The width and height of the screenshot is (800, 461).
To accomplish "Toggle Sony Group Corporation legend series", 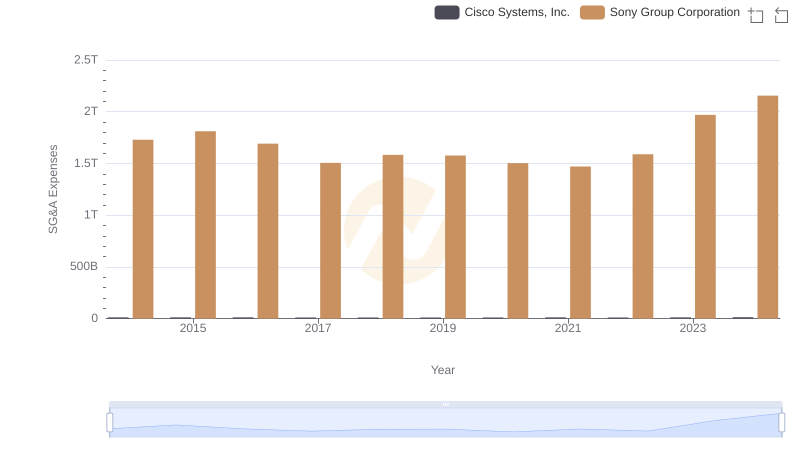I will pyautogui.click(x=660, y=12).
